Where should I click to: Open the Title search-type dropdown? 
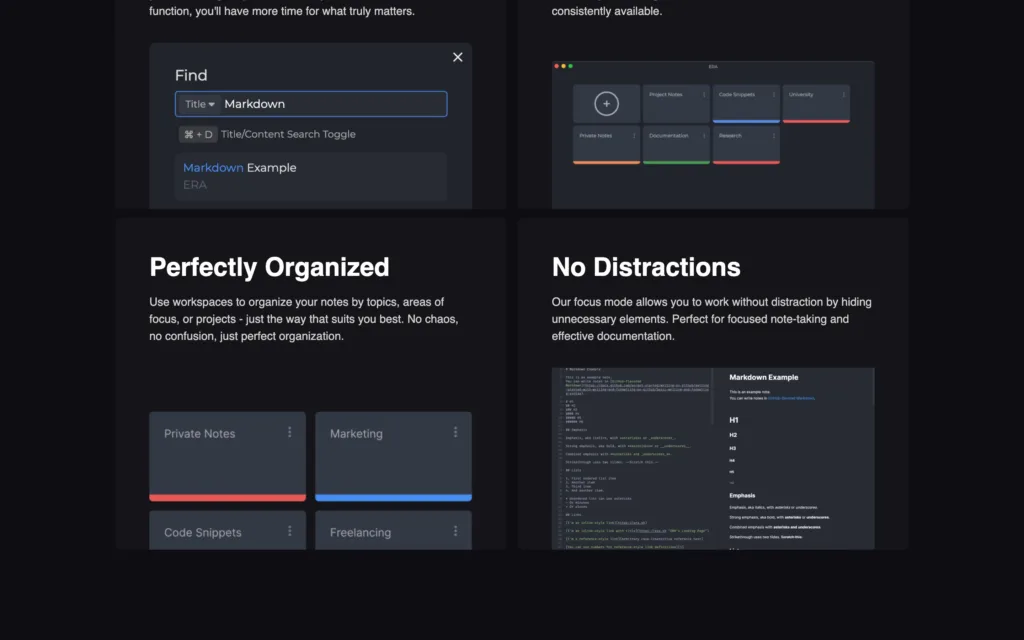199,104
